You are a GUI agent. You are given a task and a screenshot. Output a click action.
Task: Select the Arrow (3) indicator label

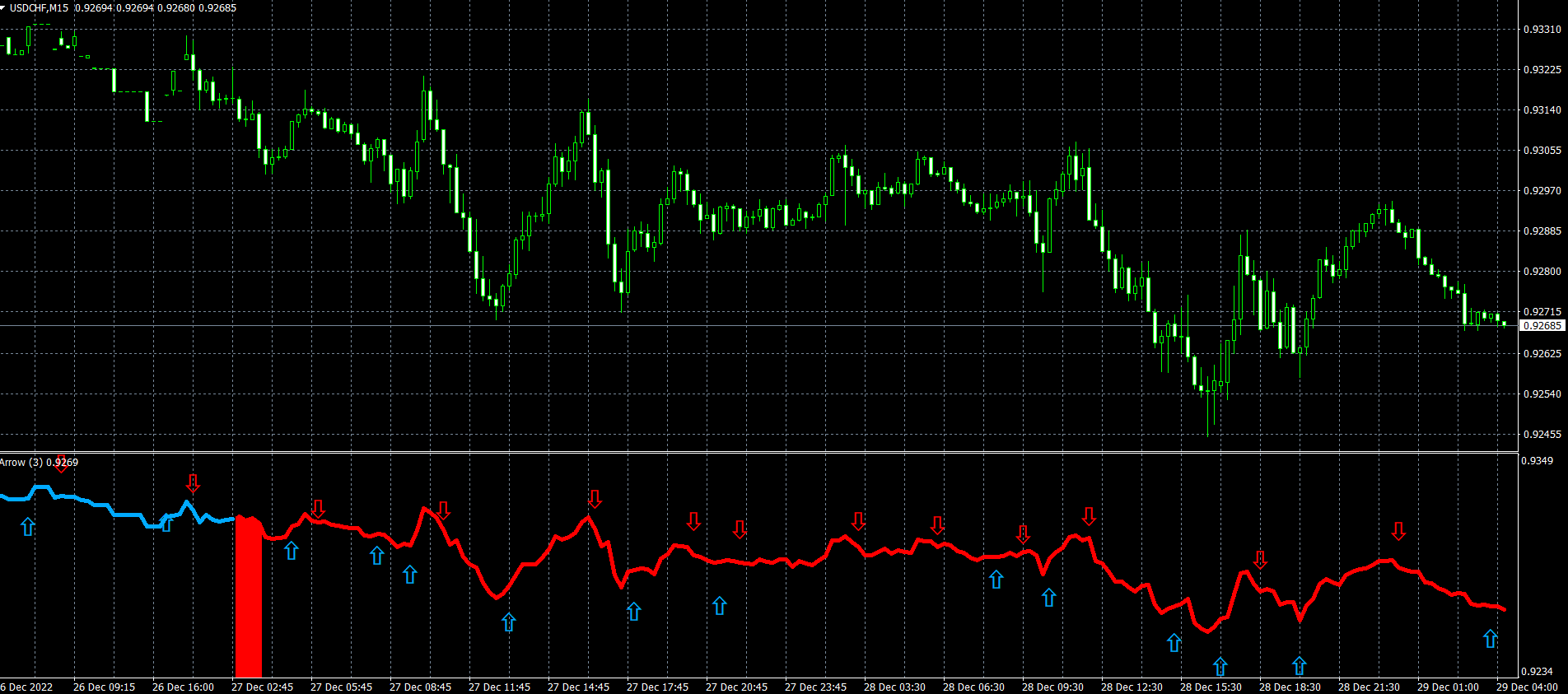click(21, 463)
